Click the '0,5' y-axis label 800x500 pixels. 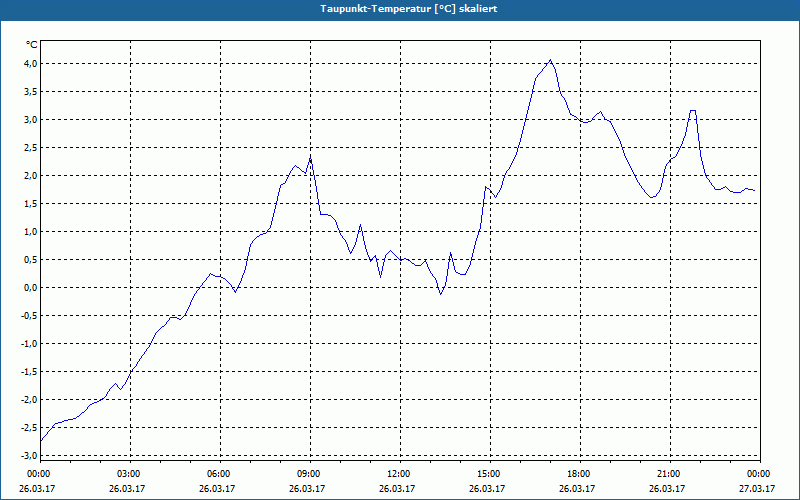tap(31, 260)
